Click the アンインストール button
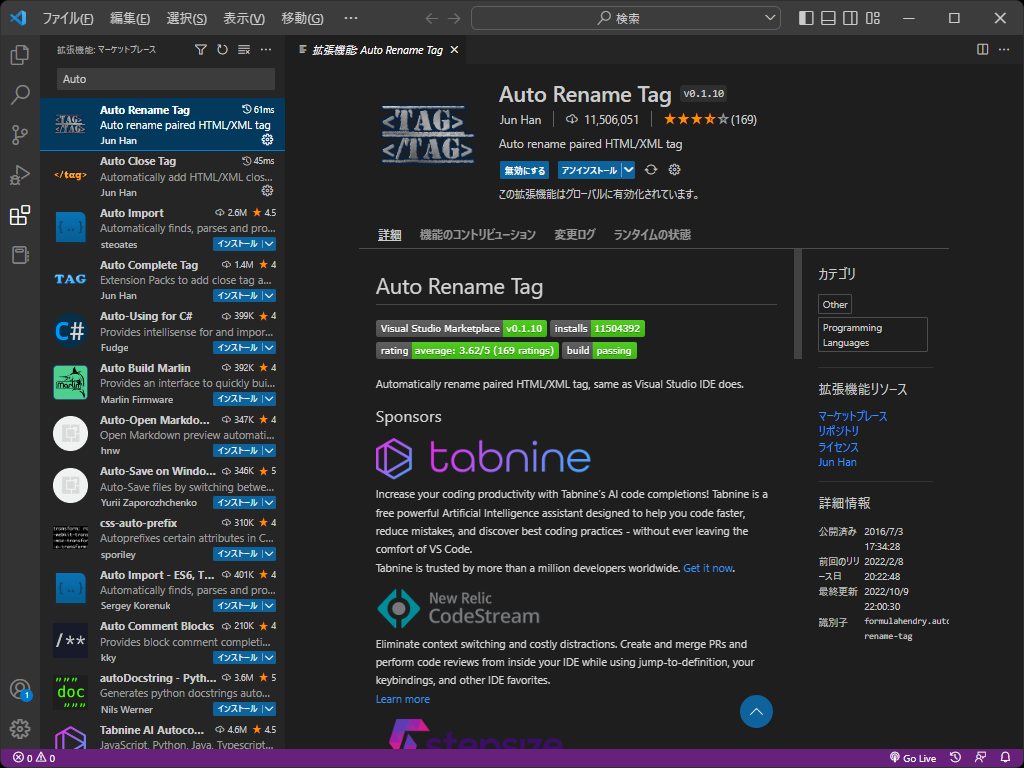This screenshot has width=1024, height=768. [x=589, y=170]
